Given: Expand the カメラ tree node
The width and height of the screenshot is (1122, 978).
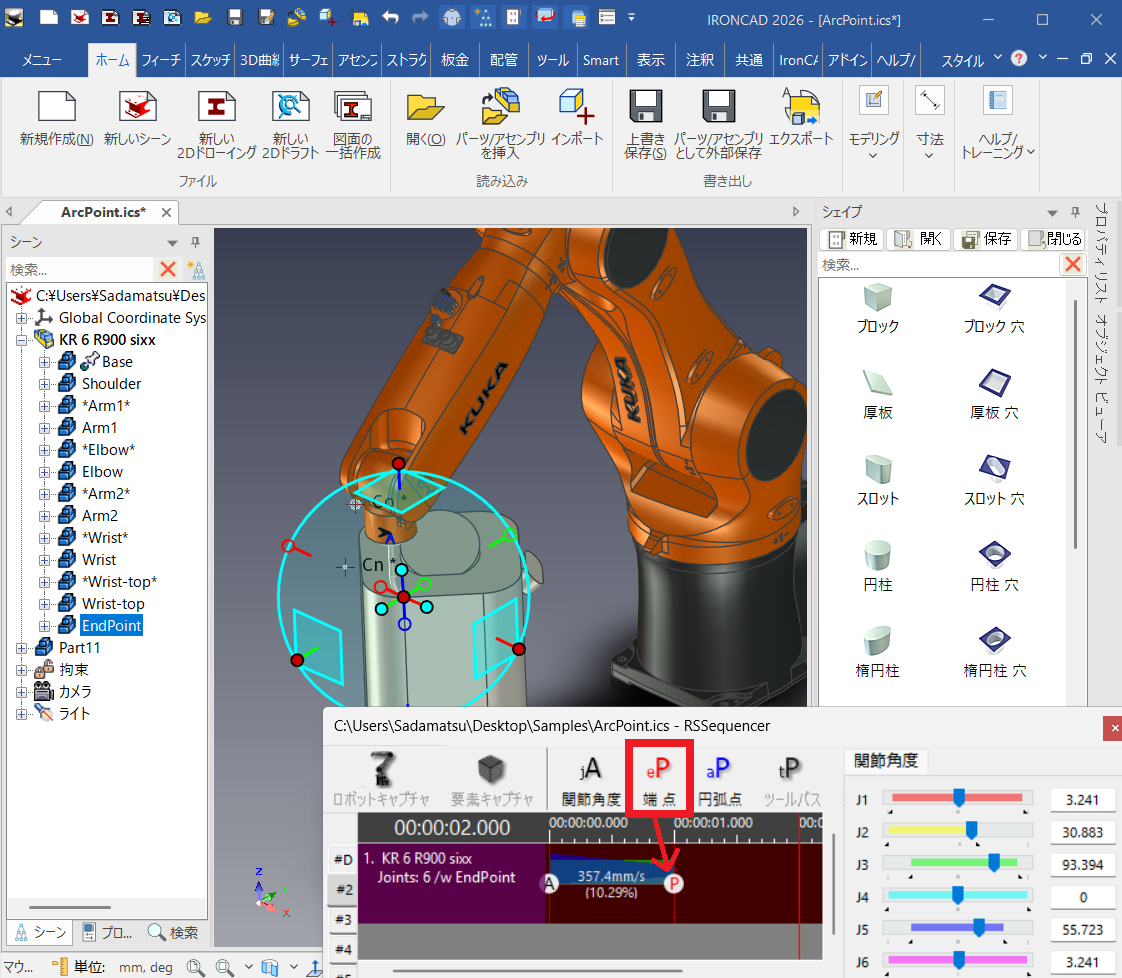Looking at the screenshot, I should (21, 692).
